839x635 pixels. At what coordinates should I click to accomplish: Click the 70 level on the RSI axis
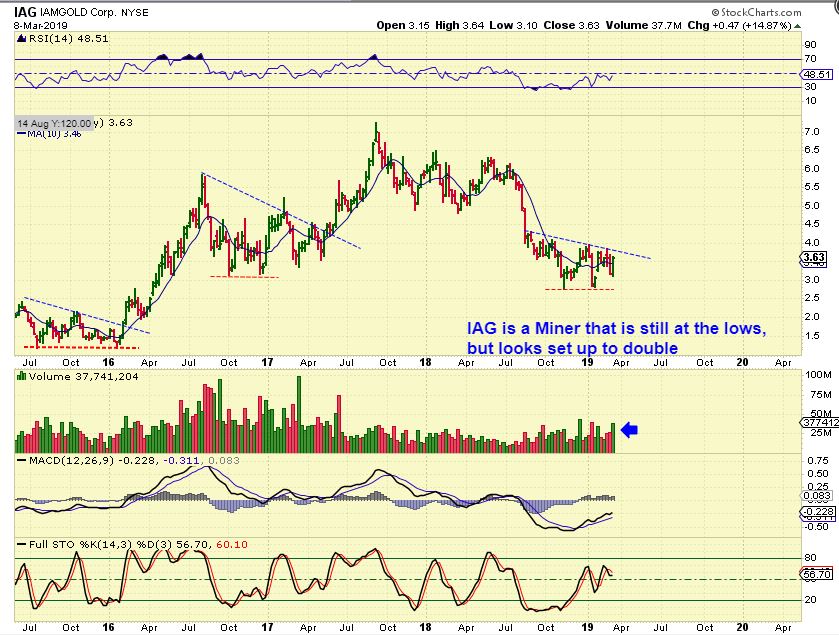click(810, 59)
